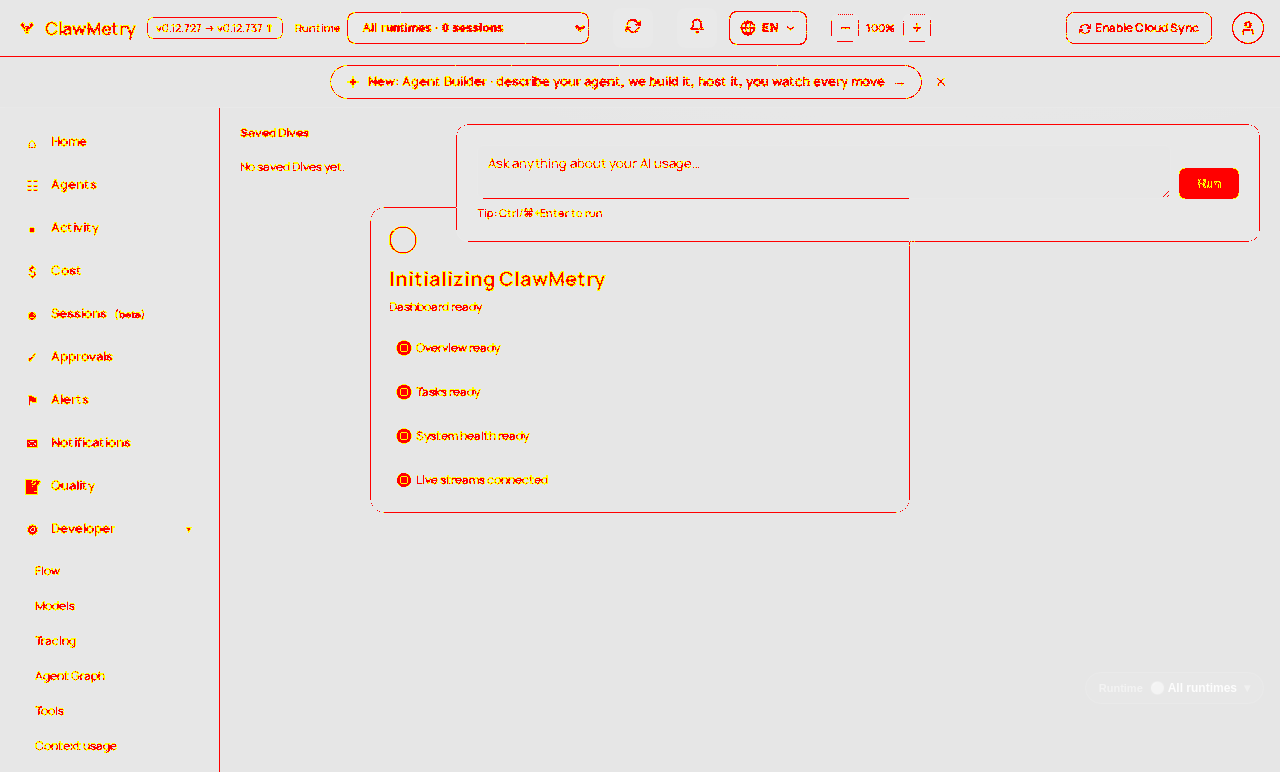Increase zoom with the plus button
Viewport: 1280px width, 772px height.
pyautogui.click(x=917, y=28)
